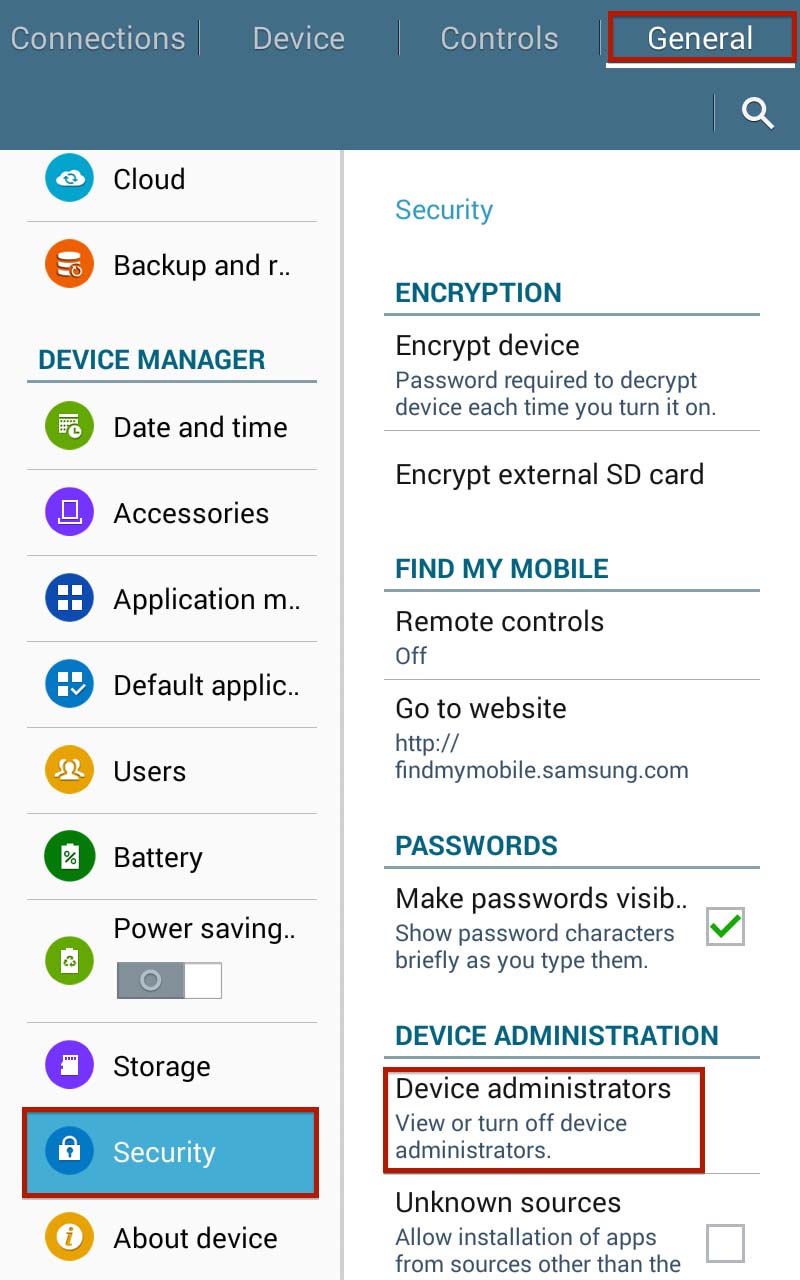
Task: Tap the Backup and reset icon
Action: pos(69,265)
